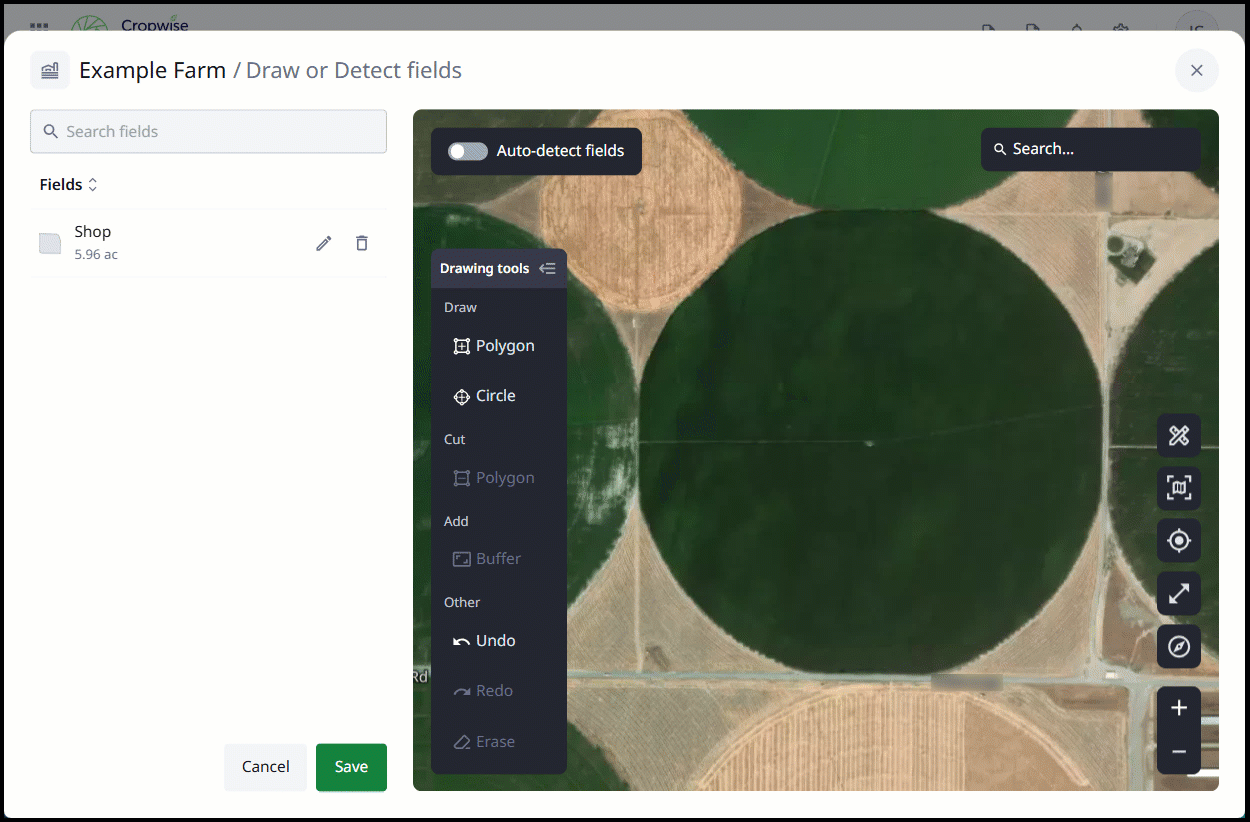Click the map Search location box
The image size is (1250, 822).
pos(1090,149)
